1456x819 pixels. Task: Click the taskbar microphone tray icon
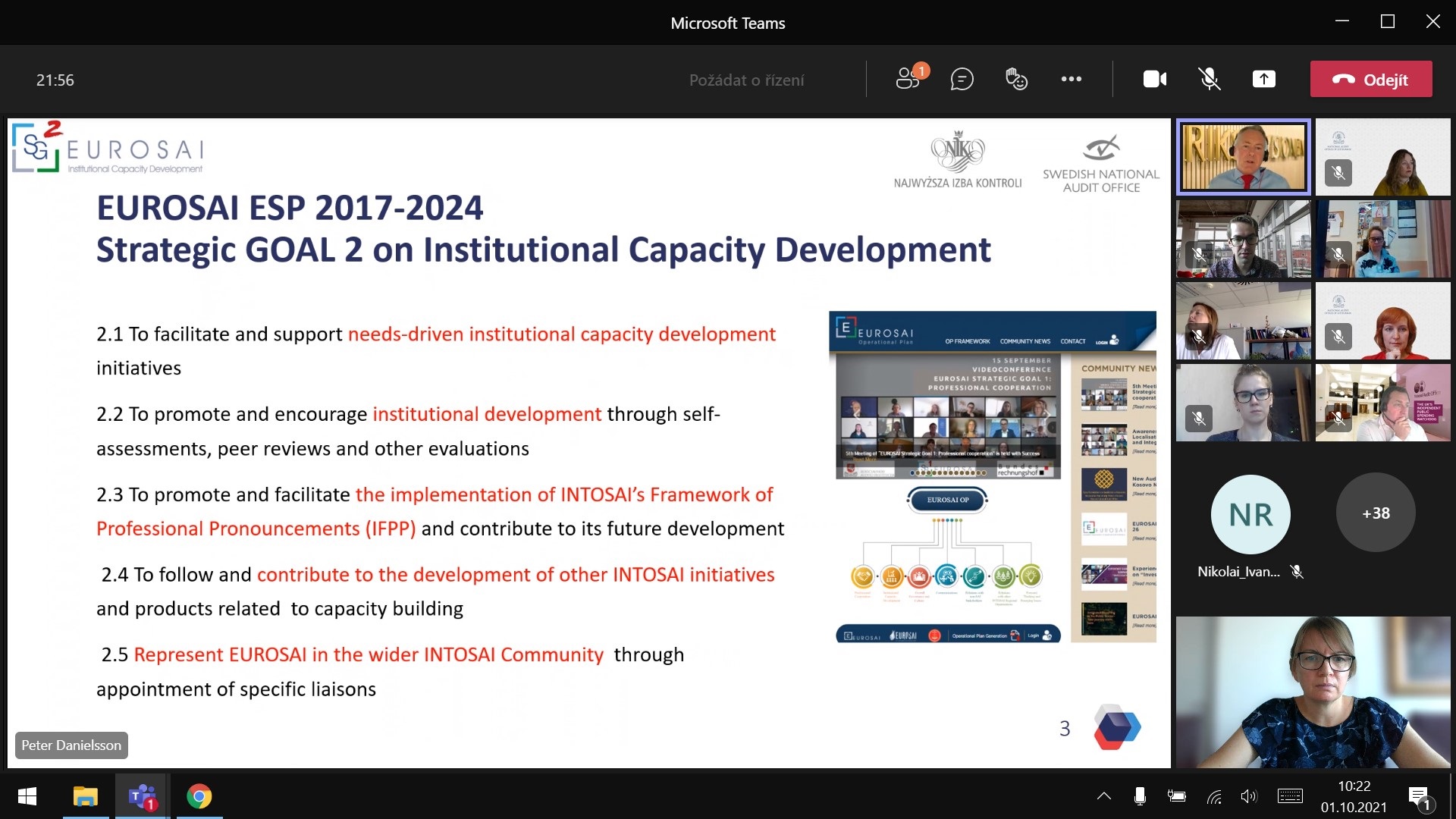coord(1140,796)
